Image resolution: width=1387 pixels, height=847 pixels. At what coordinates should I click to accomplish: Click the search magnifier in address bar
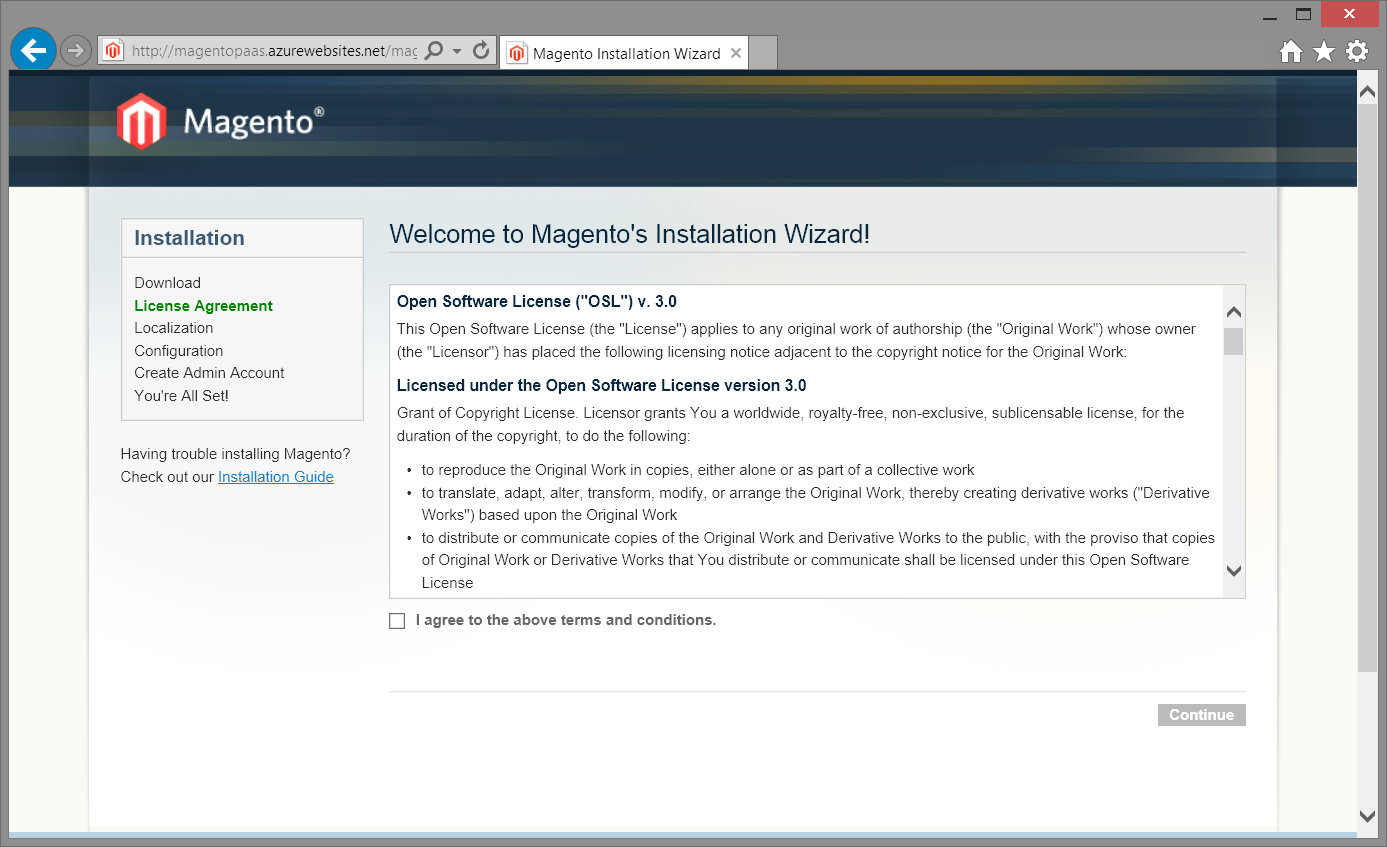tap(434, 51)
